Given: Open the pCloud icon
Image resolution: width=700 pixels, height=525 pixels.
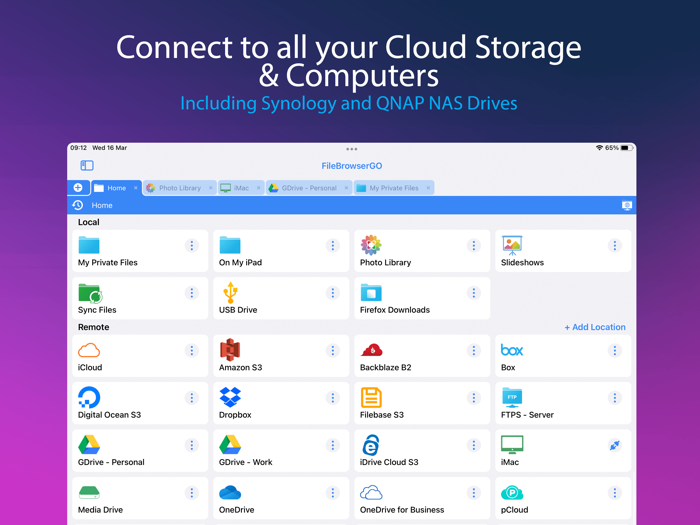Looking at the screenshot, I should [x=512, y=493].
